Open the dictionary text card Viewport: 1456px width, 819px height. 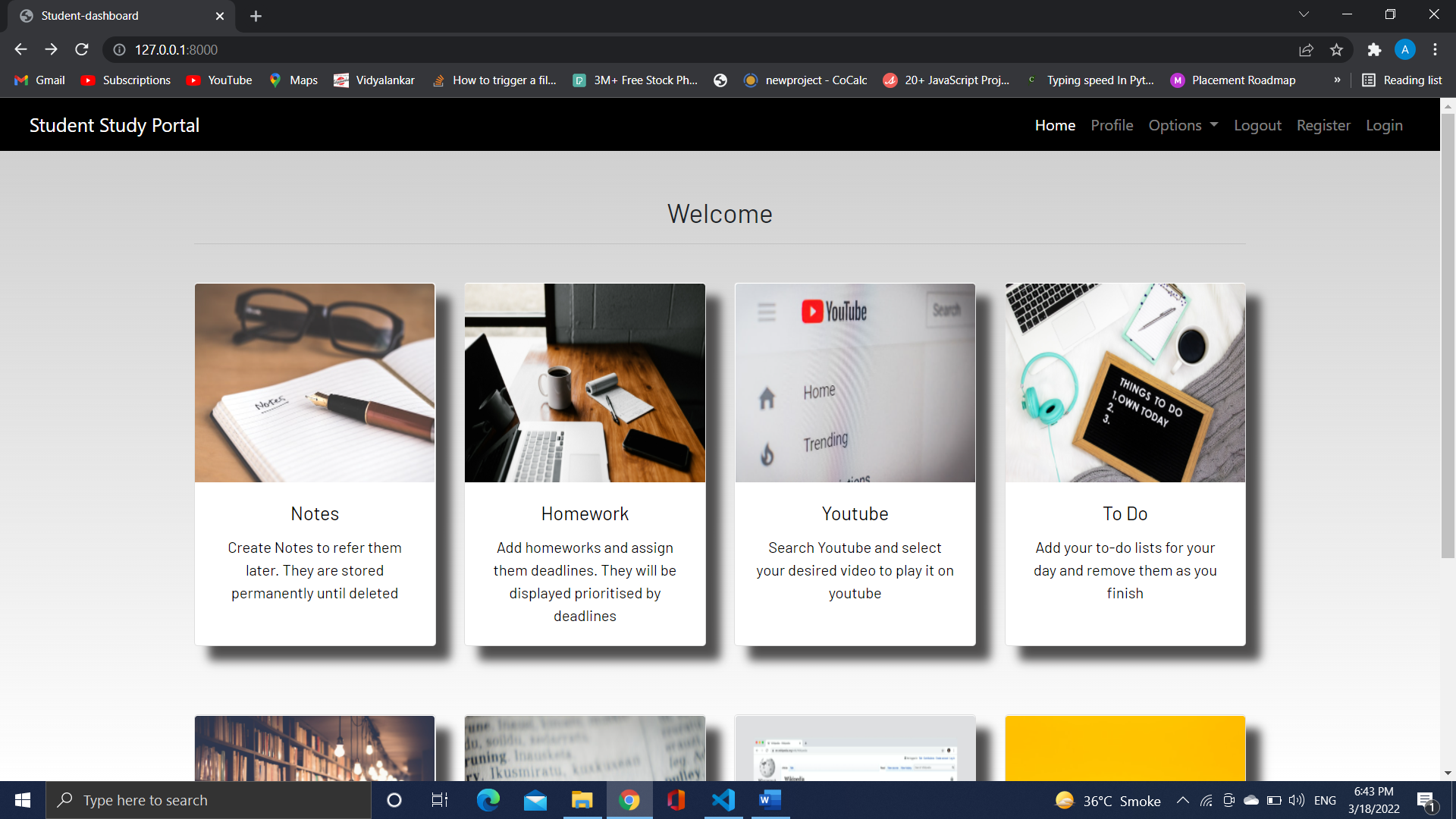point(585,748)
